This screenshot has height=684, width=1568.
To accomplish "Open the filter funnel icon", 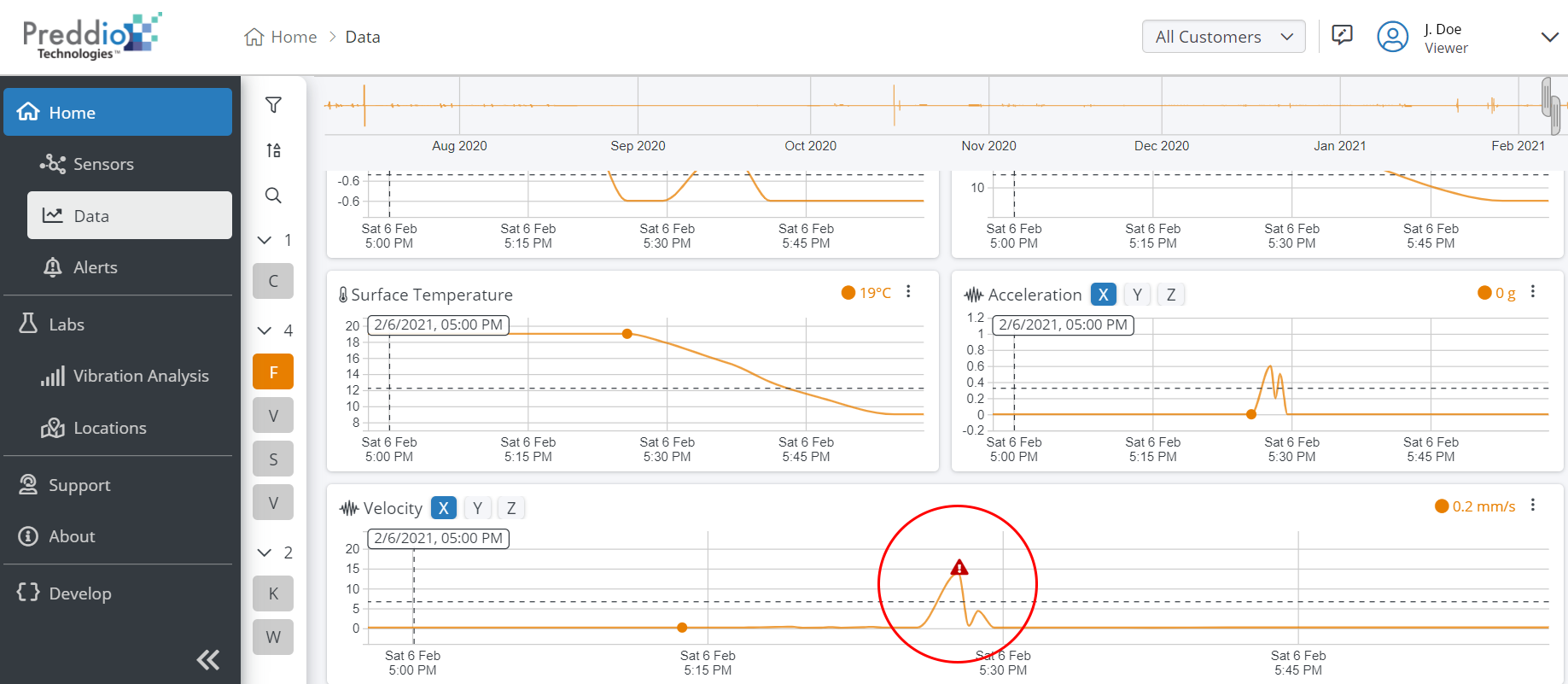I will point(273,105).
